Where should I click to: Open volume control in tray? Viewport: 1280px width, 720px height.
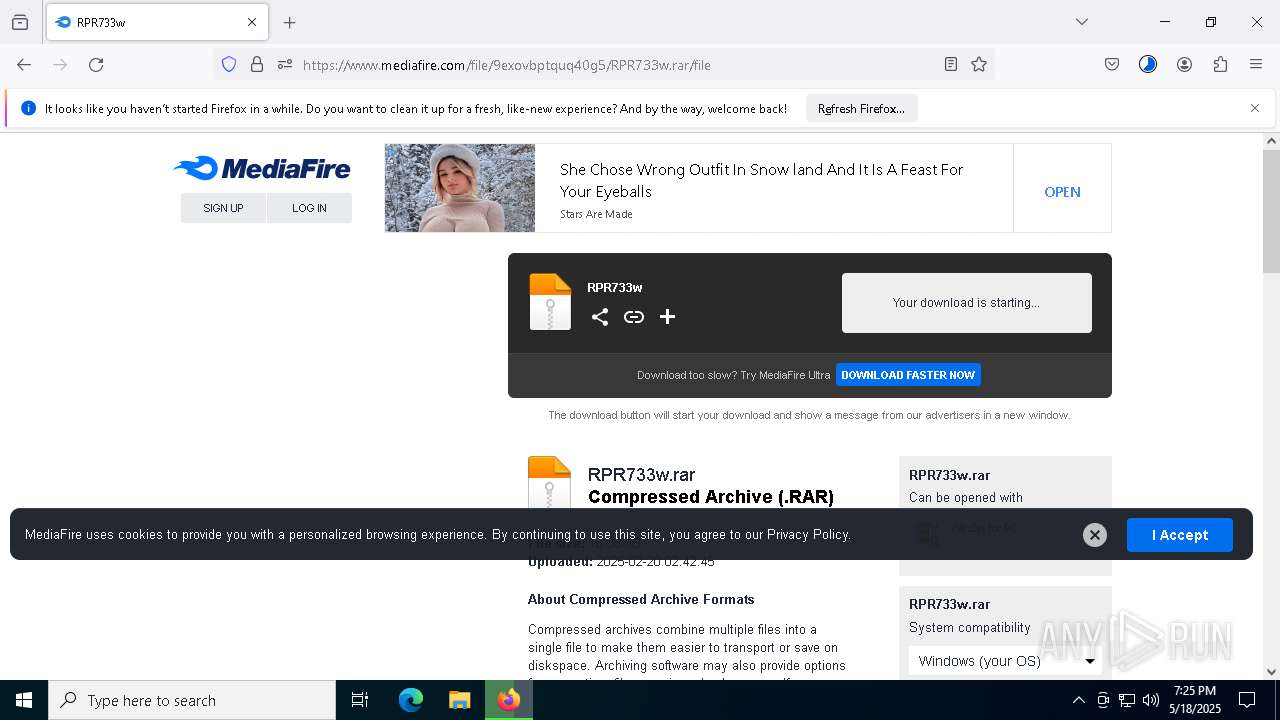(x=1151, y=700)
